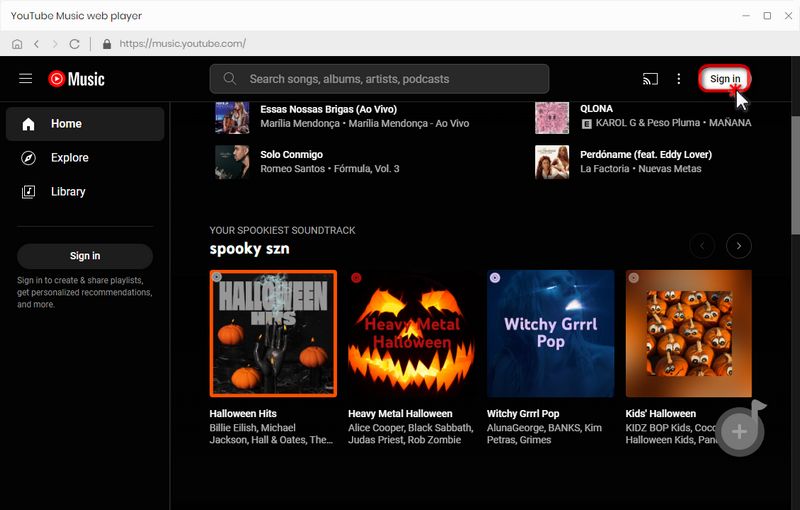Maximize the YouTube Music web player window
This screenshot has height=510, width=800.
point(767,16)
